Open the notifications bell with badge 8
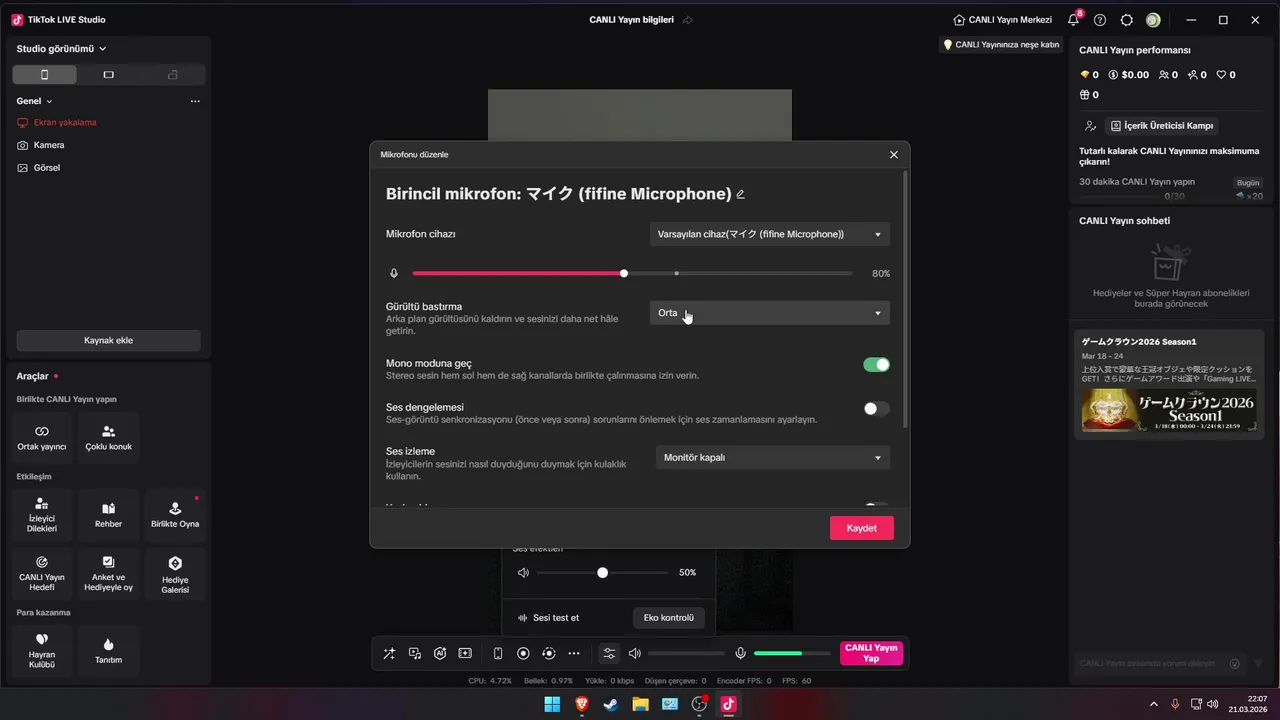 click(1073, 20)
